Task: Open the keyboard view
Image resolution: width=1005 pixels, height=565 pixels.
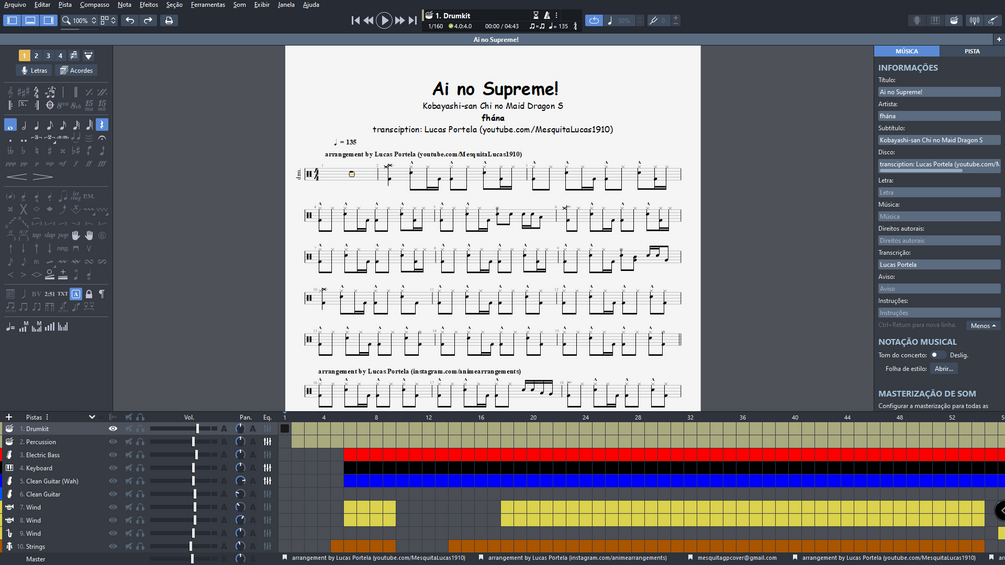Action: [x=935, y=20]
